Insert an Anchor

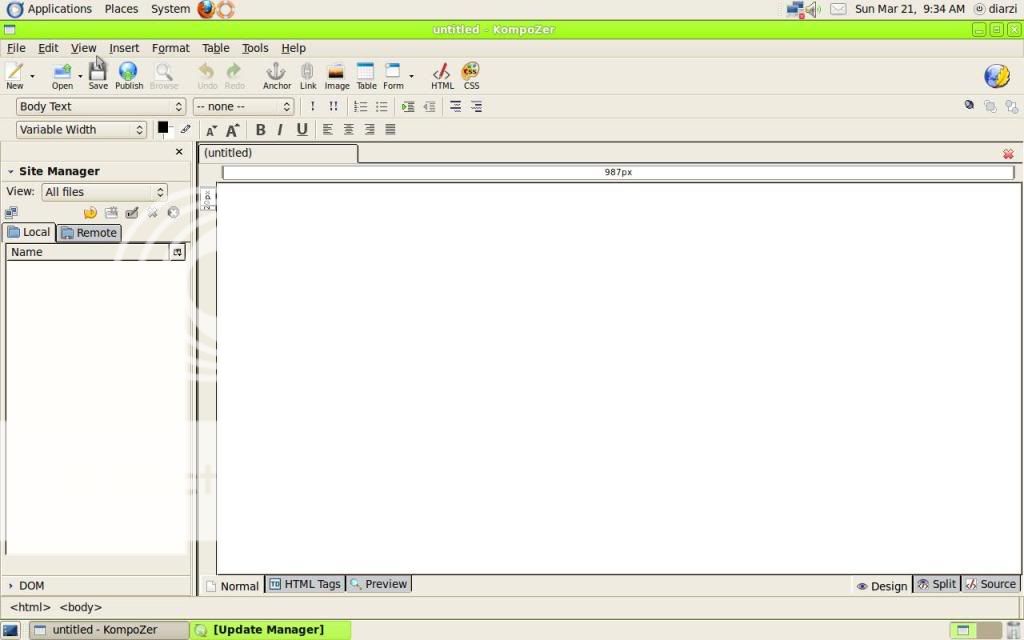pos(276,75)
